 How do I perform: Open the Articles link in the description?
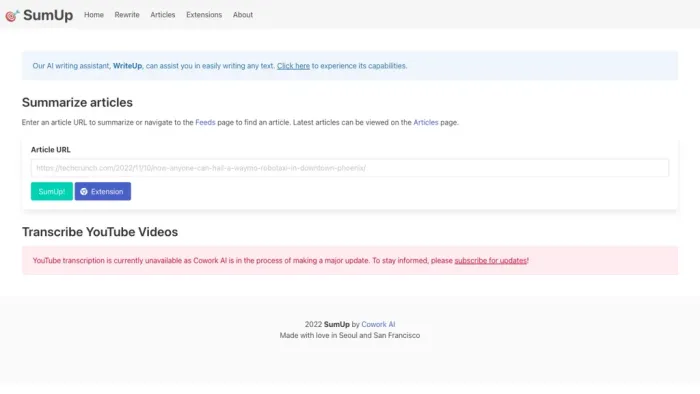426,122
